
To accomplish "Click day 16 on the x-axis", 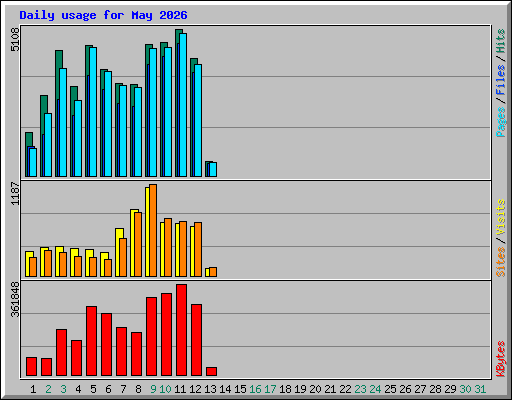I will tap(255, 389).
